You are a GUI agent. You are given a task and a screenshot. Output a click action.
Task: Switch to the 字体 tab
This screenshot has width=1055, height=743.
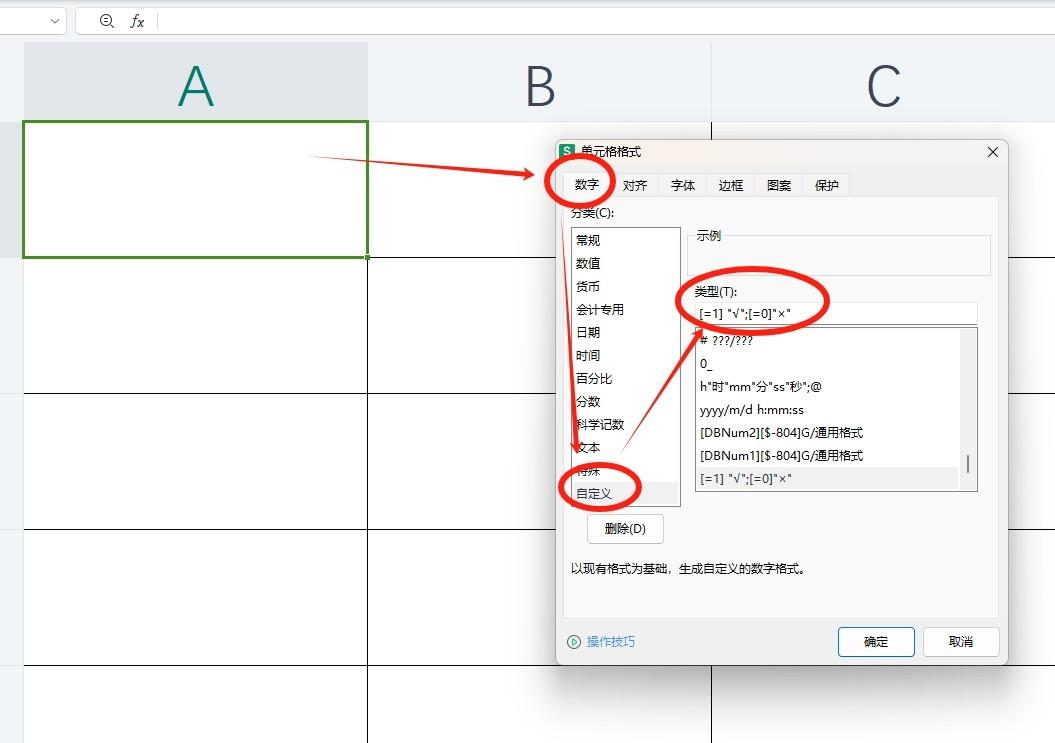click(682, 185)
